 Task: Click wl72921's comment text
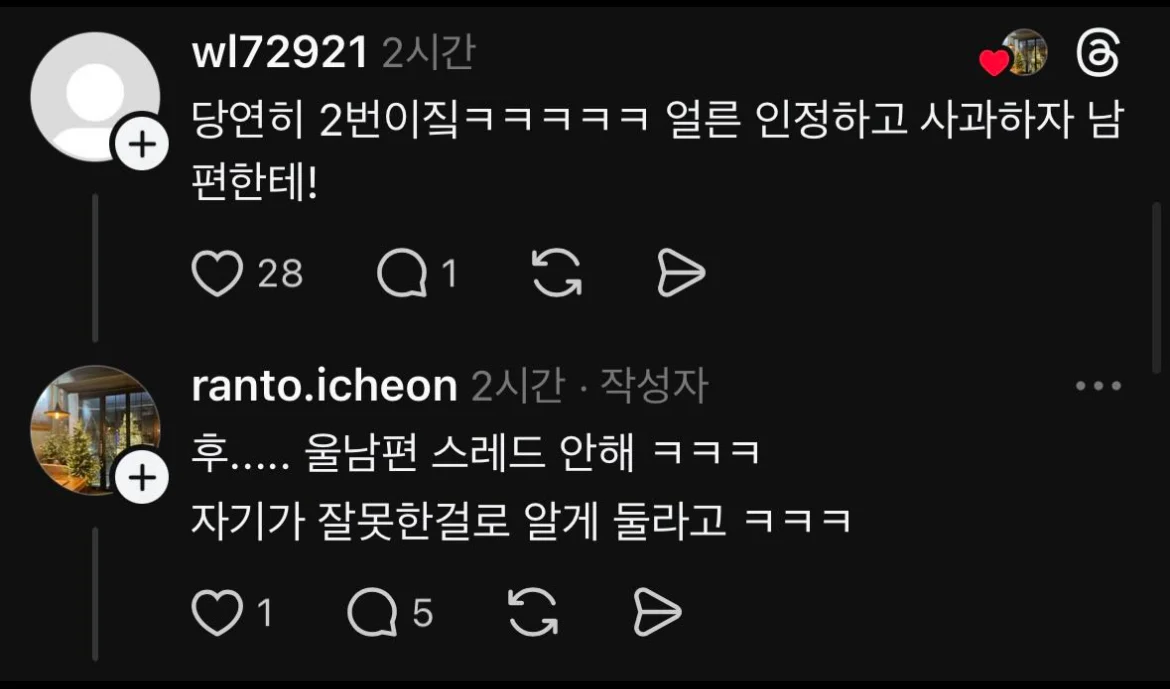point(657,152)
